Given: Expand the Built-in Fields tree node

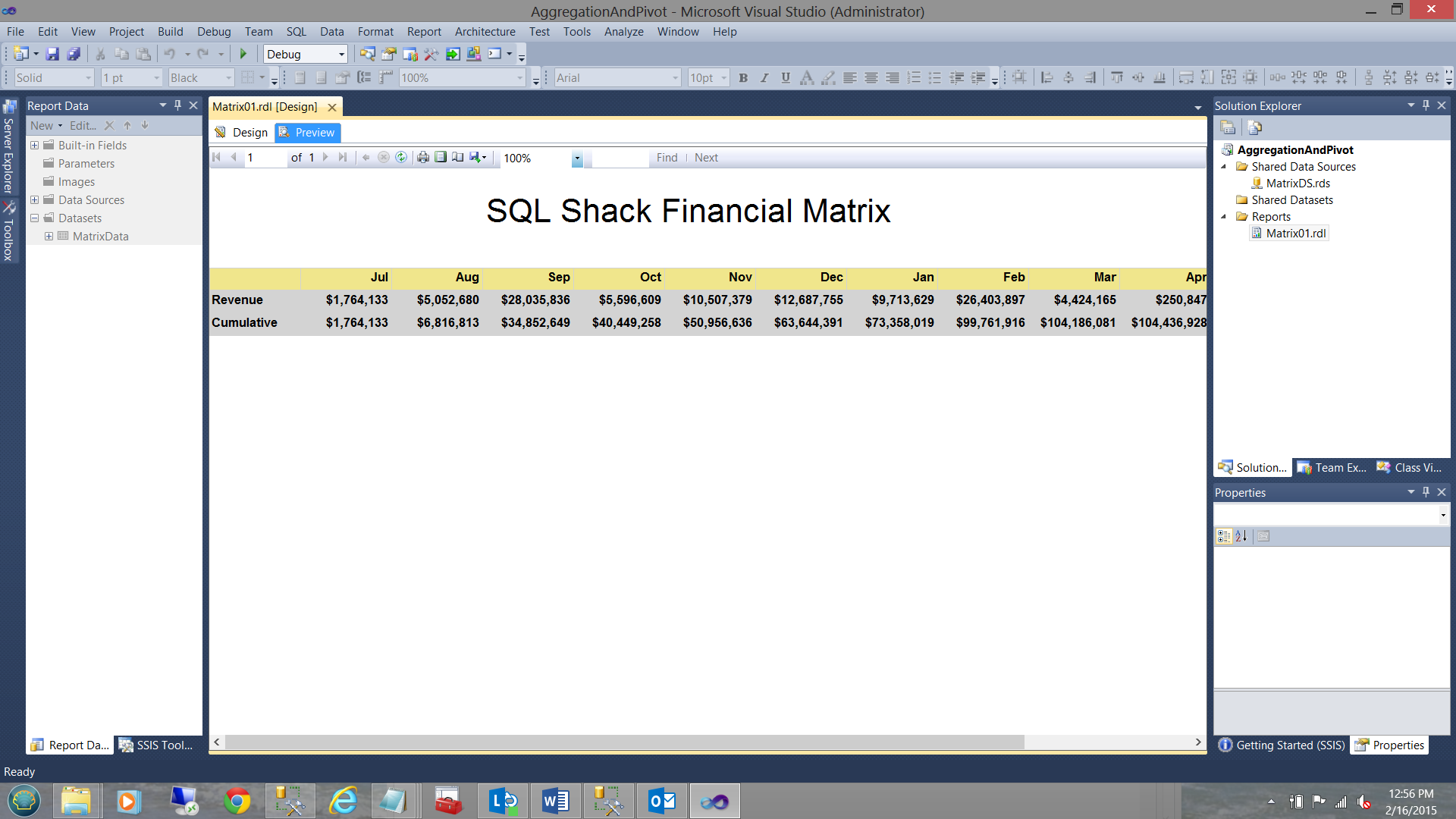Looking at the screenshot, I should 34,145.
